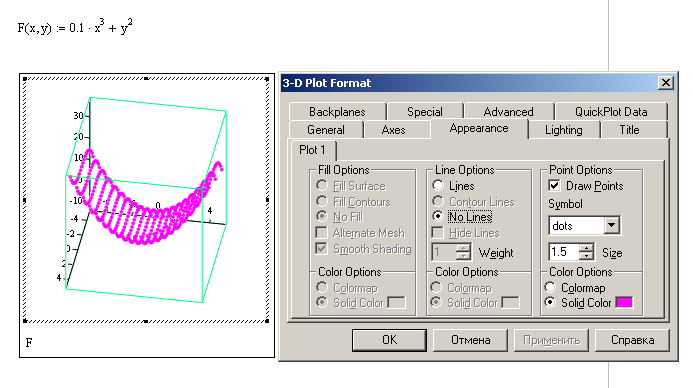The width and height of the screenshot is (693, 388).
Task: Select Colormap under Line Color Options
Action: 436,288
